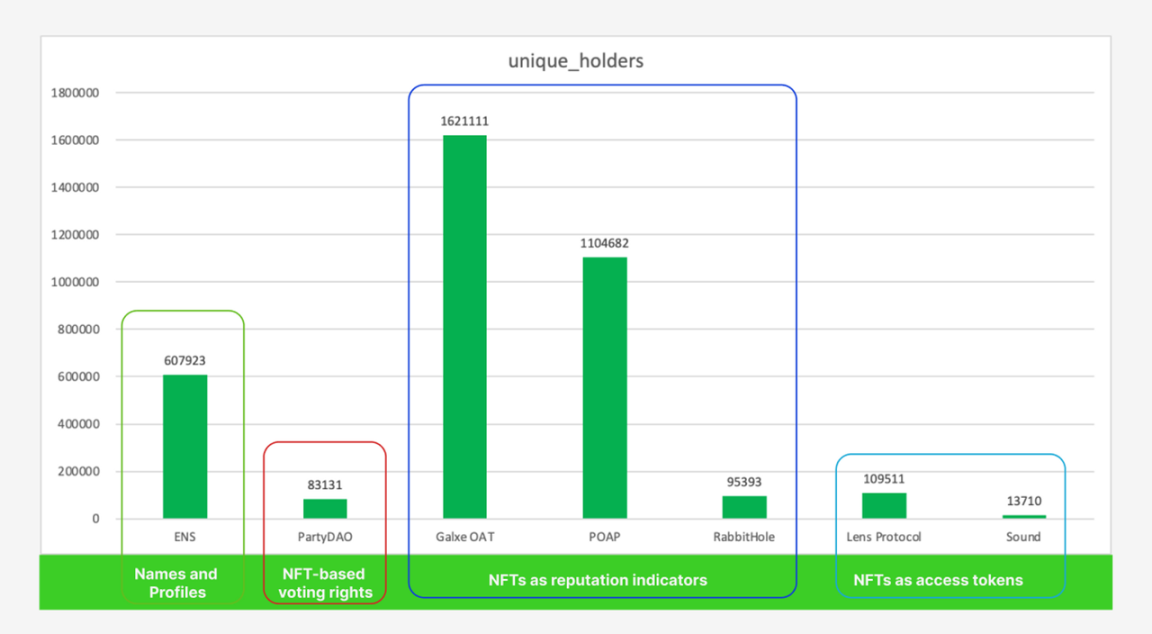
Task: Click the RabbitHole bar
Action: [744, 507]
